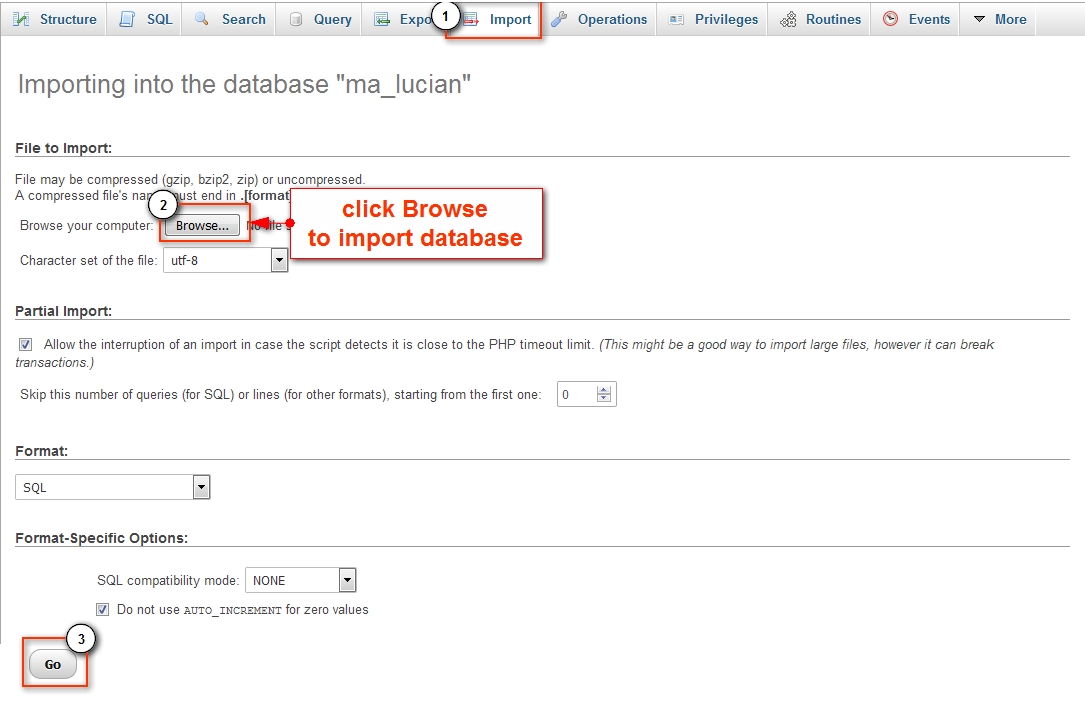1085x701 pixels.
Task: Click the skip queries number field
Action: (x=575, y=393)
